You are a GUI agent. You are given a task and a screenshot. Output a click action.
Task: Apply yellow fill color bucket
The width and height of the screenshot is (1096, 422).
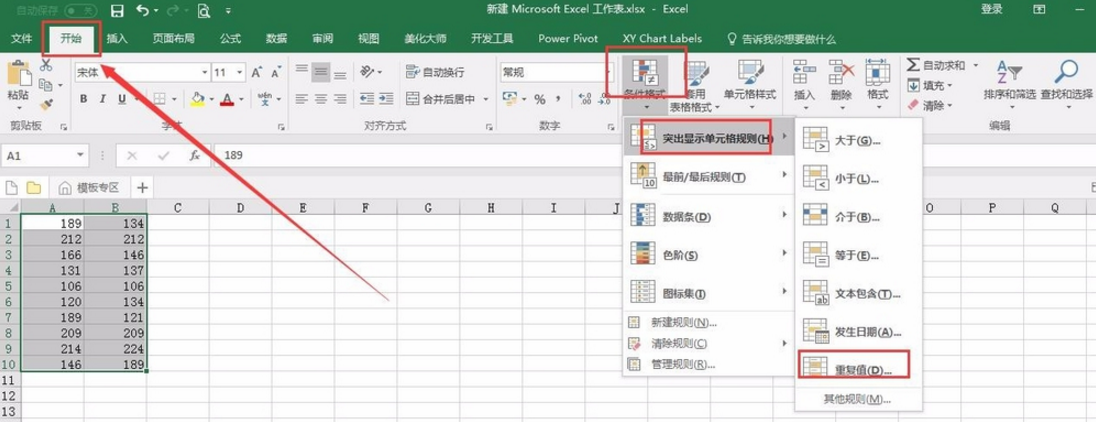point(197,99)
